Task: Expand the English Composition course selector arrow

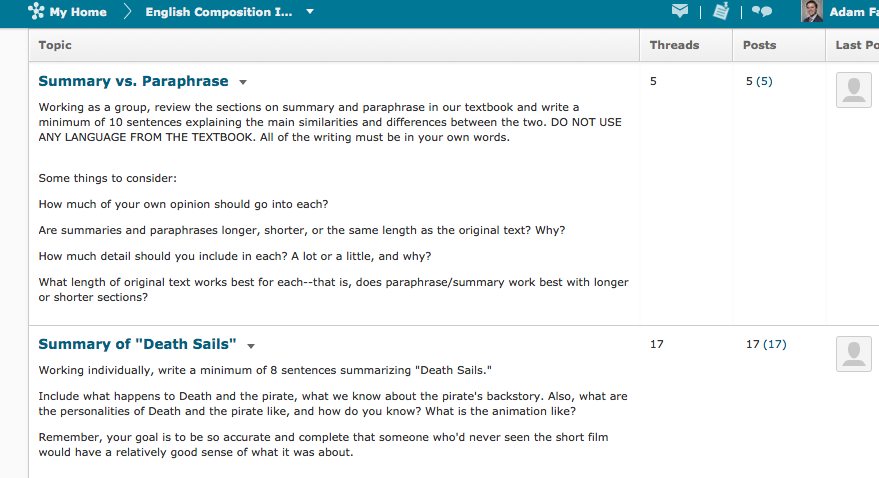Action: click(310, 12)
